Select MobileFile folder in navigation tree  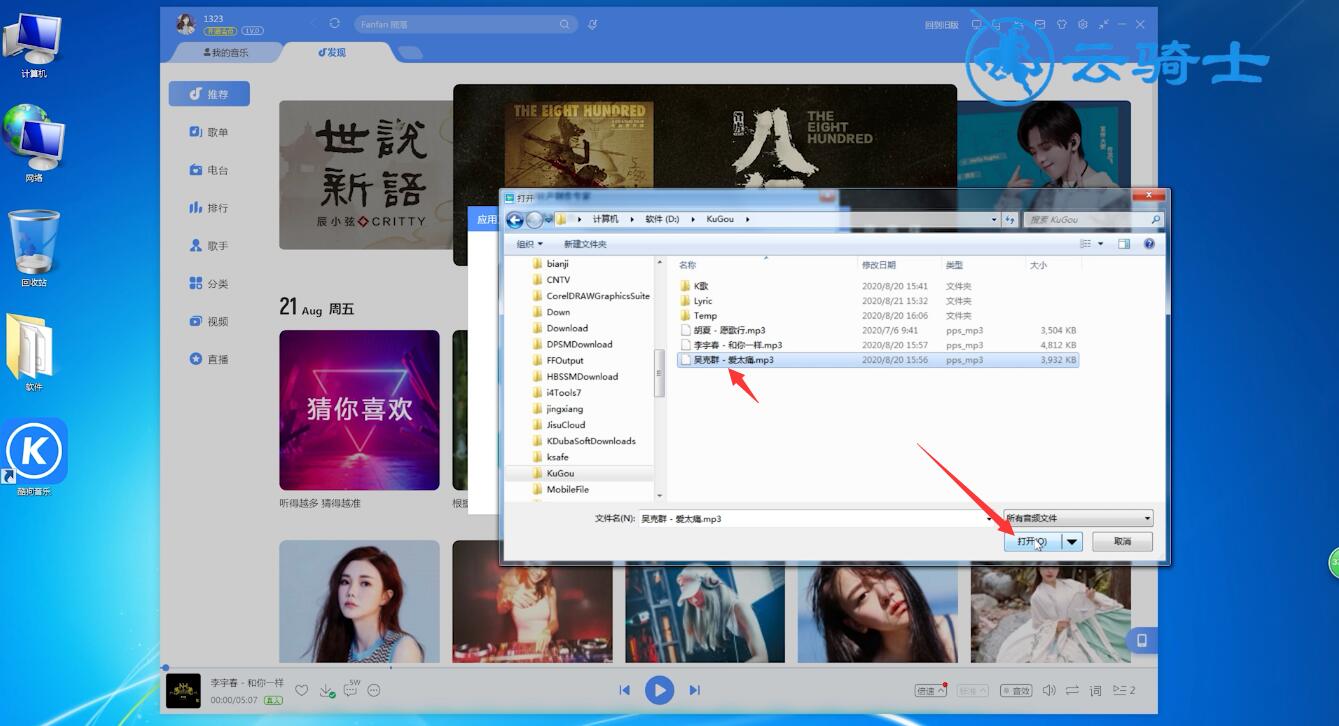(567, 489)
